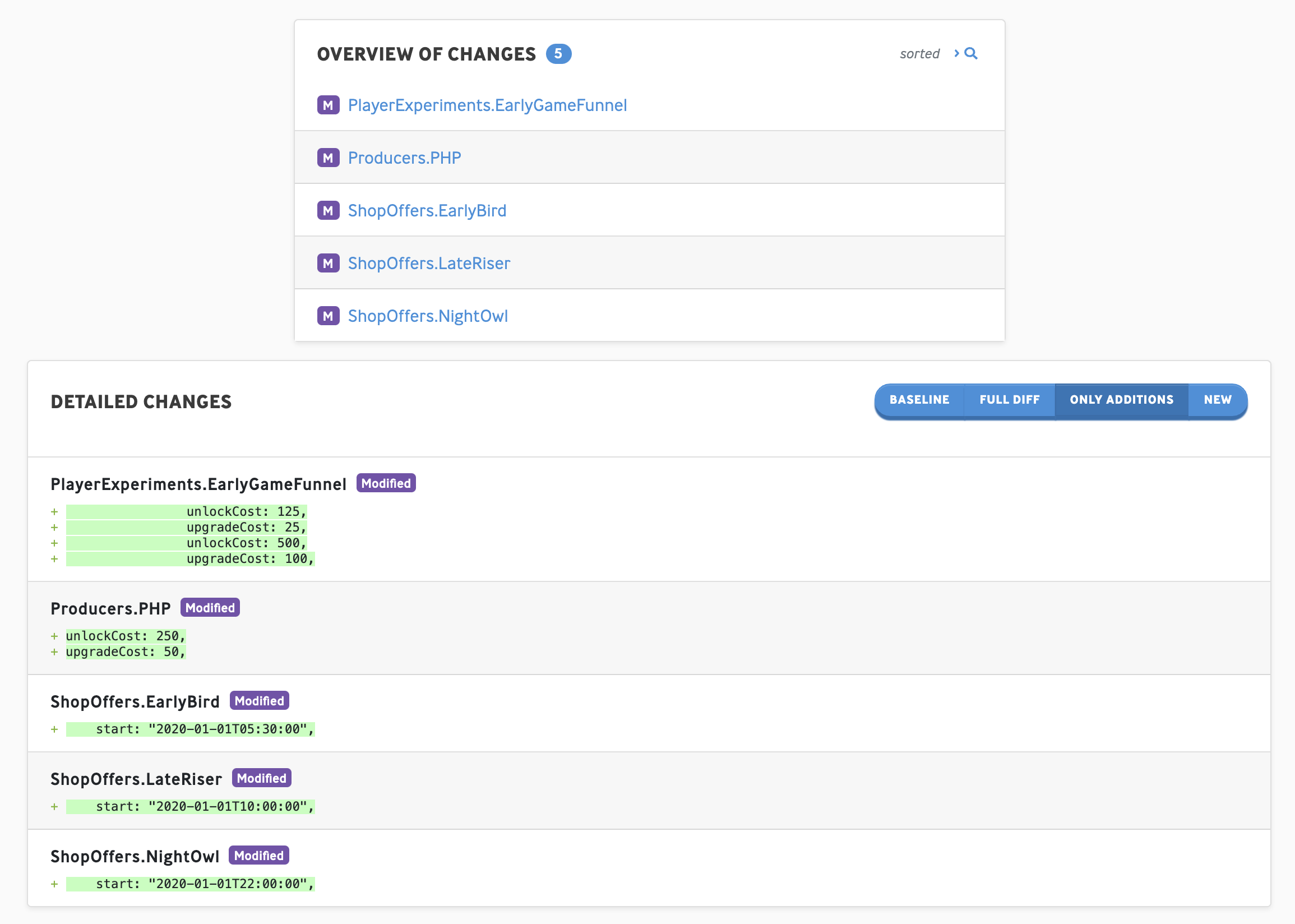
Task: Click the Detailed Changes heading
Action: (141, 401)
